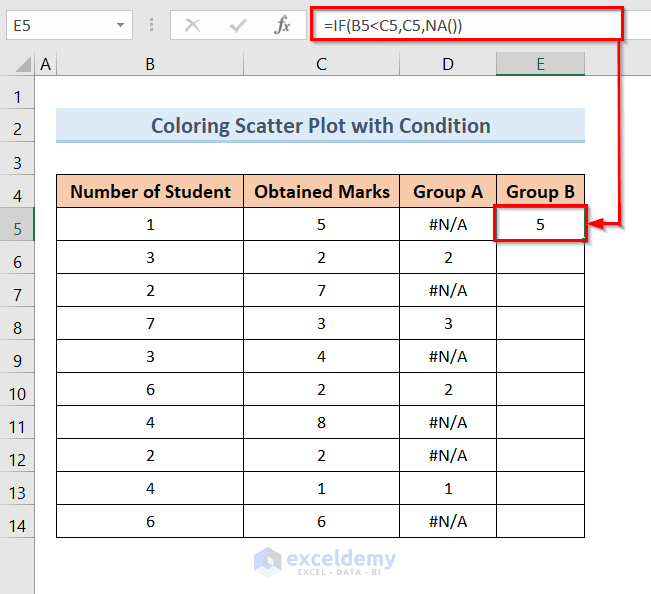This screenshot has height=594, width=651.
Task: Select the Obtained Marks header cell
Action: (x=322, y=192)
